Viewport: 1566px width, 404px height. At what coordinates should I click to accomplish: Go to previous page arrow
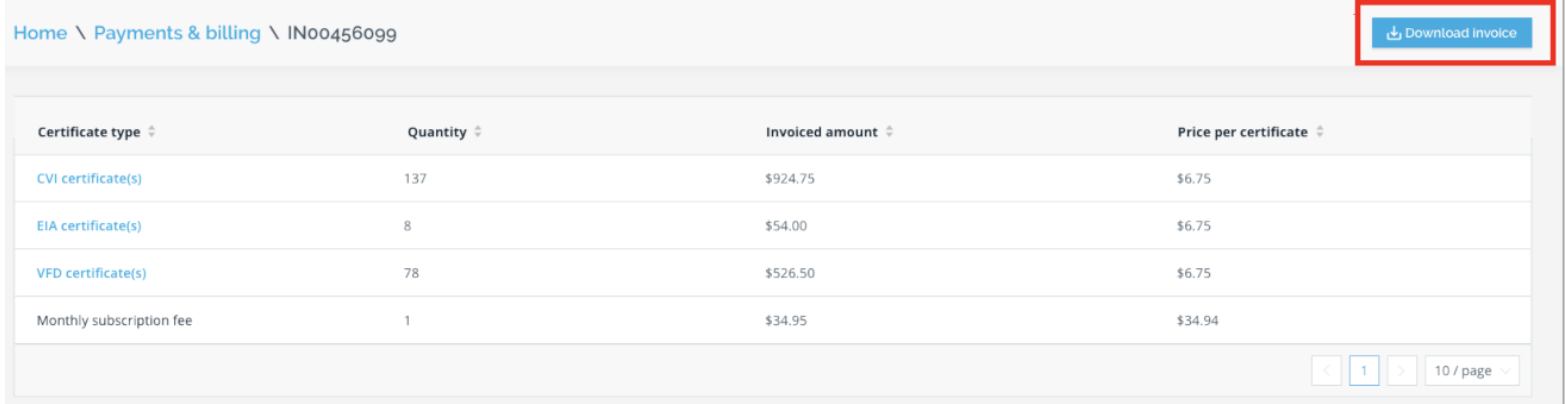(1327, 371)
